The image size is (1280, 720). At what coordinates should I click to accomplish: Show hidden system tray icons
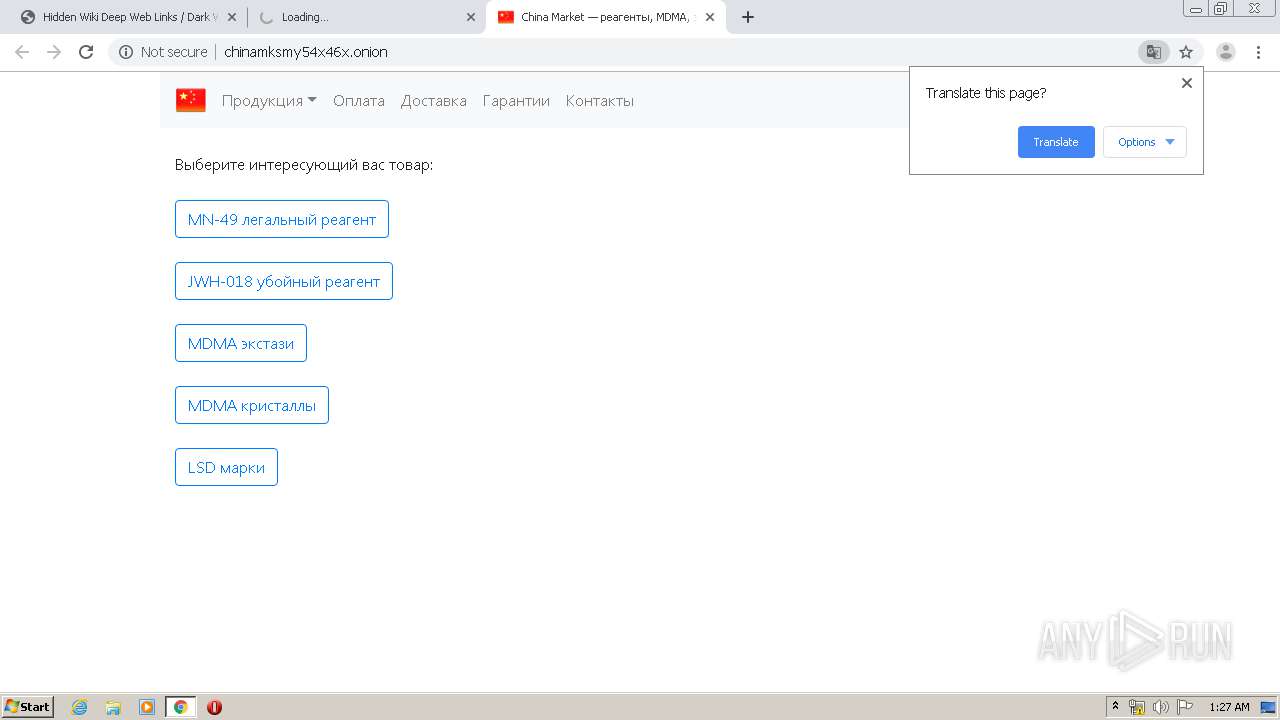point(1115,707)
